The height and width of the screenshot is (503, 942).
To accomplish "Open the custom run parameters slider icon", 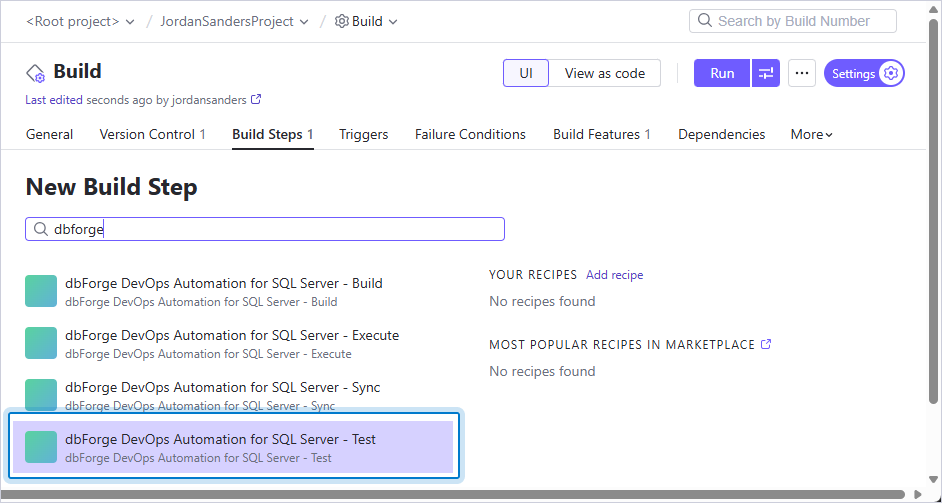I will point(765,73).
